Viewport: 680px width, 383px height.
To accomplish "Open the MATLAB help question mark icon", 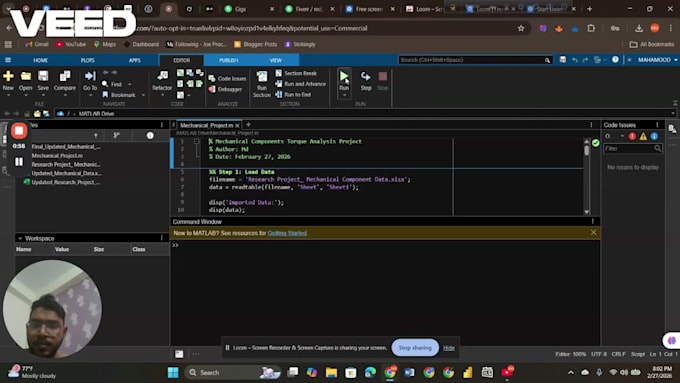I will 615,60.
